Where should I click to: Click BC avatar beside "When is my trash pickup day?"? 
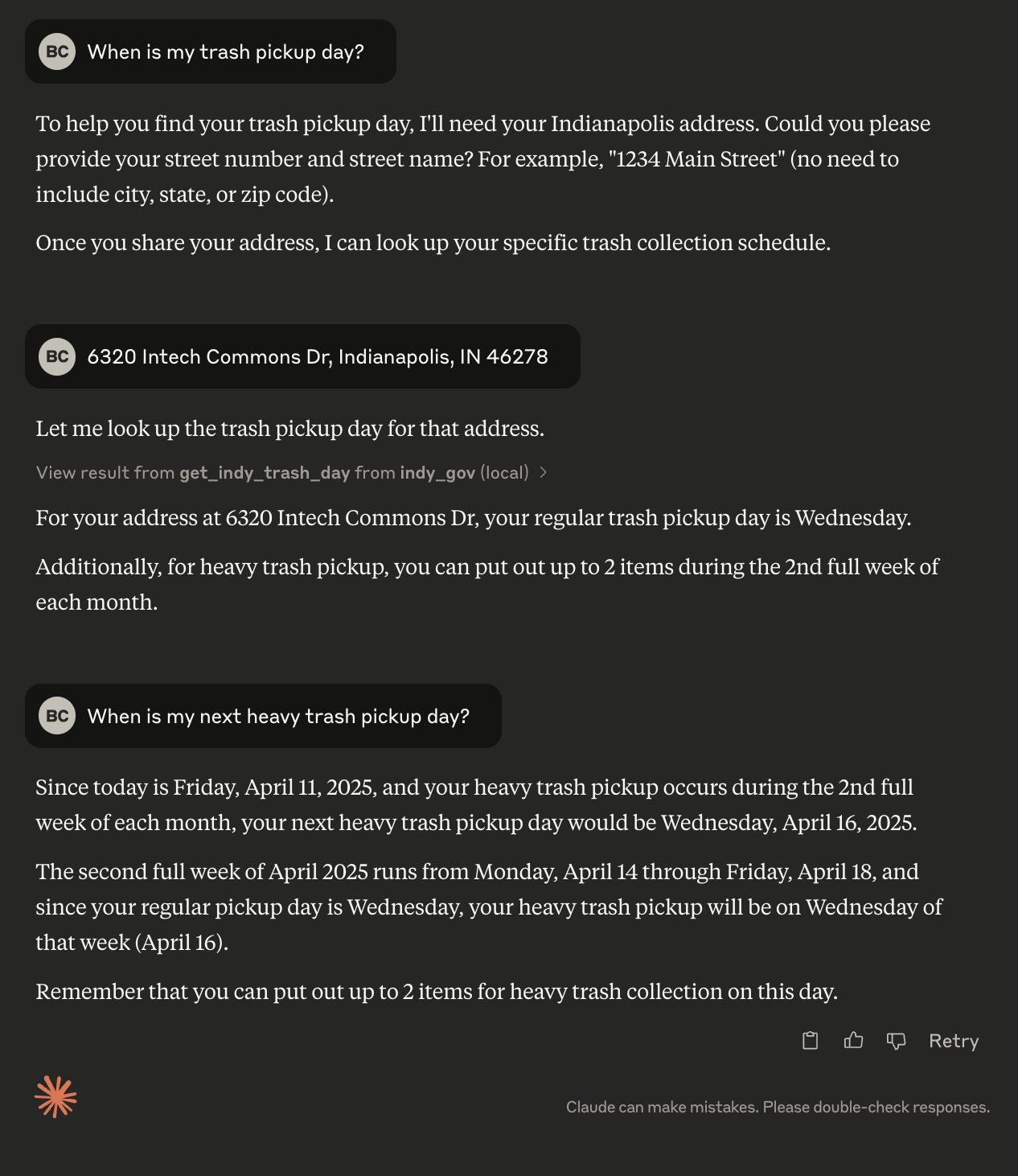coord(57,52)
